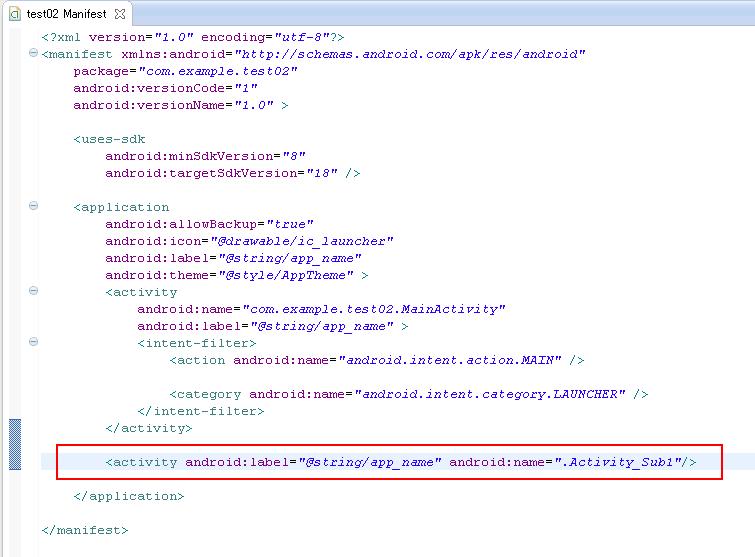Select the test02 Manifest editor tab

(67, 14)
